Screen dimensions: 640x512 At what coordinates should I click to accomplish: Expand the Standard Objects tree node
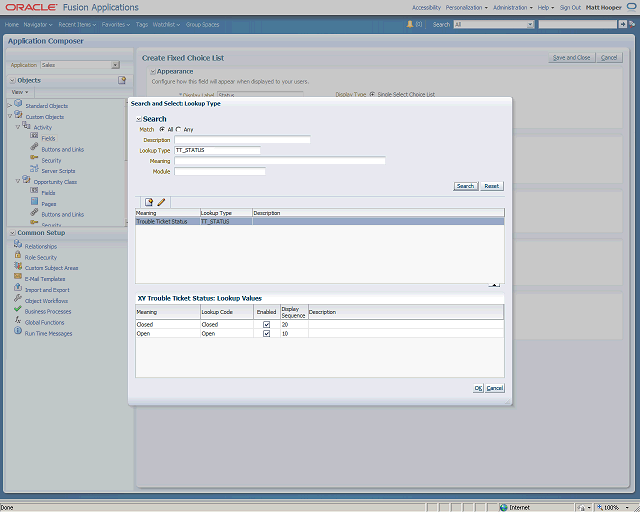(x=10, y=106)
